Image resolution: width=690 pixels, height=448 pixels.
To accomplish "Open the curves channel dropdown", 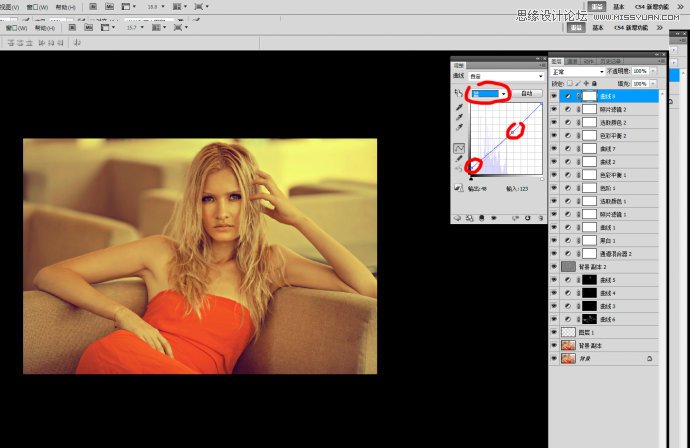I will point(489,93).
